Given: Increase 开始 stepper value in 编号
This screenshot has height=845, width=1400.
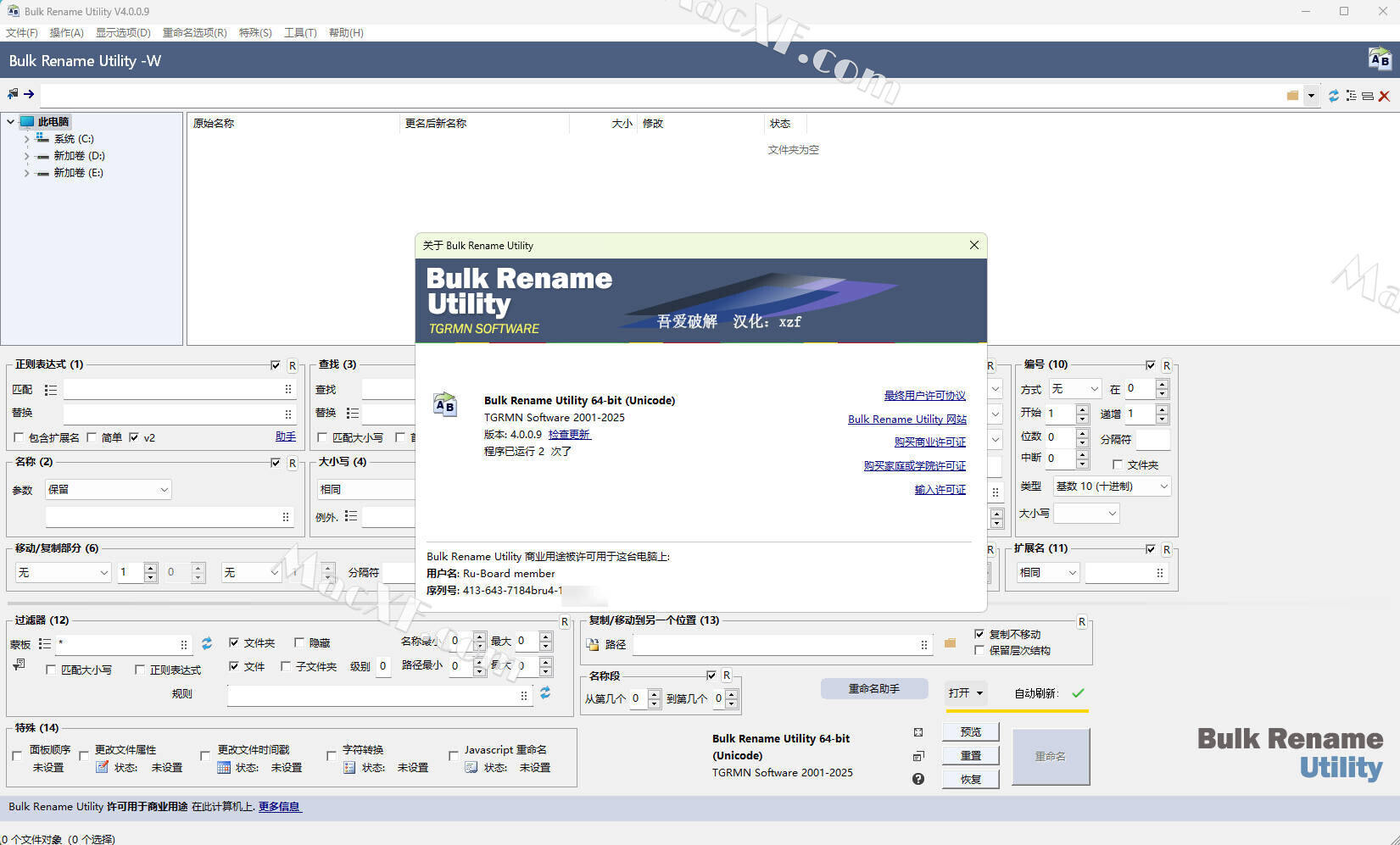Looking at the screenshot, I should click(x=1082, y=409).
